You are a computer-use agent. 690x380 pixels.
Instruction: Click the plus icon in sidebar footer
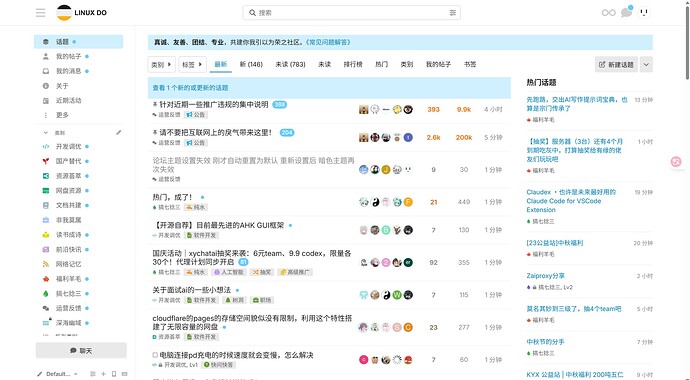[x=103, y=374]
